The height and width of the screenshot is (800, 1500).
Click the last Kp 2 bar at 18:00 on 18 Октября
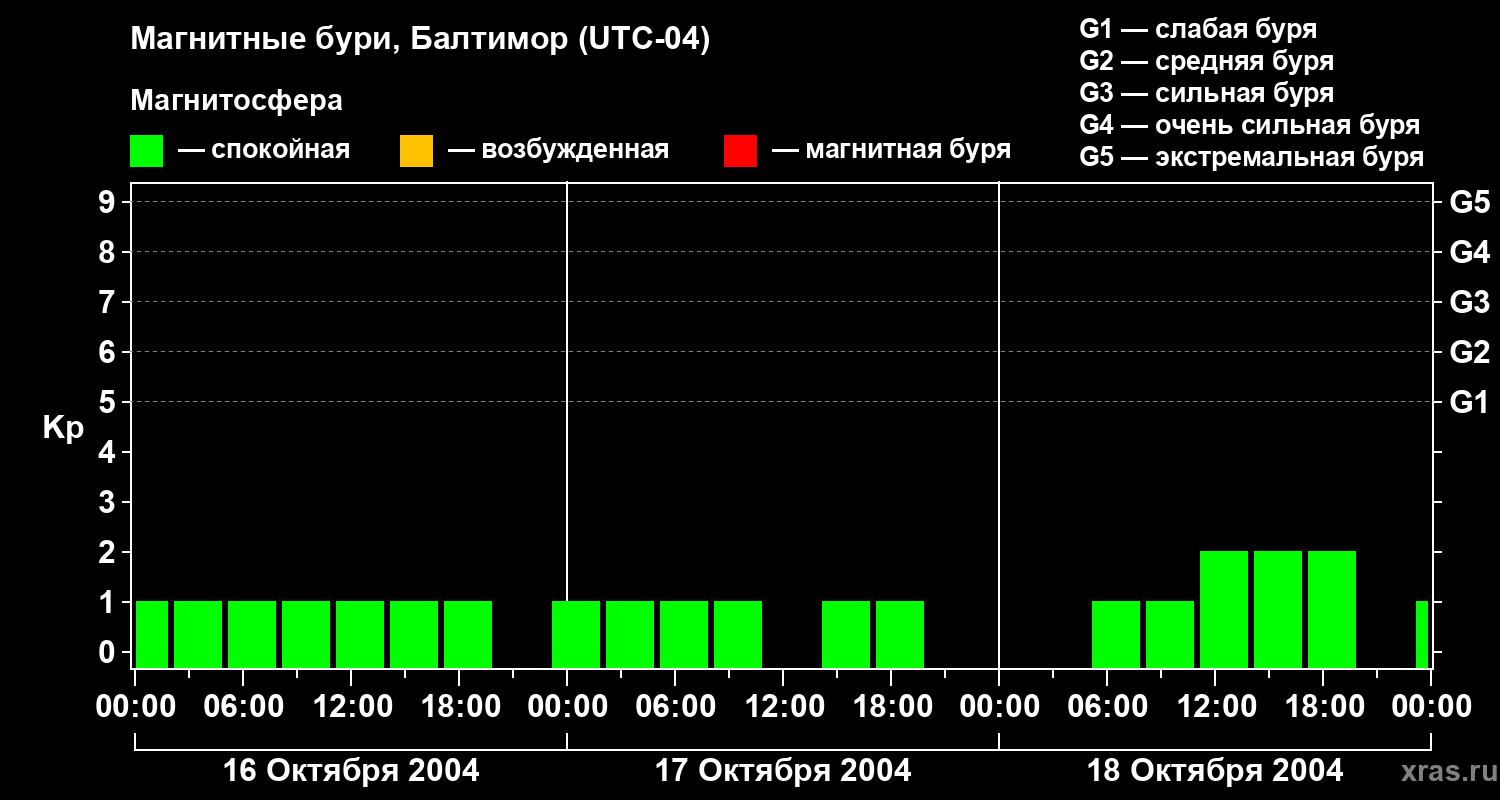(1332, 609)
